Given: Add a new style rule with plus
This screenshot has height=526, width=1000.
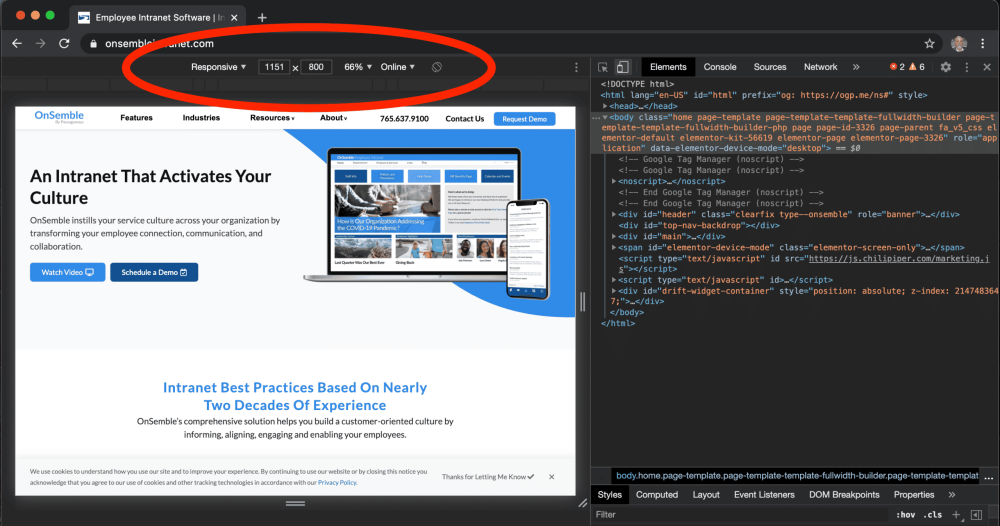Looking at the screenshot, I should point(956,515).
